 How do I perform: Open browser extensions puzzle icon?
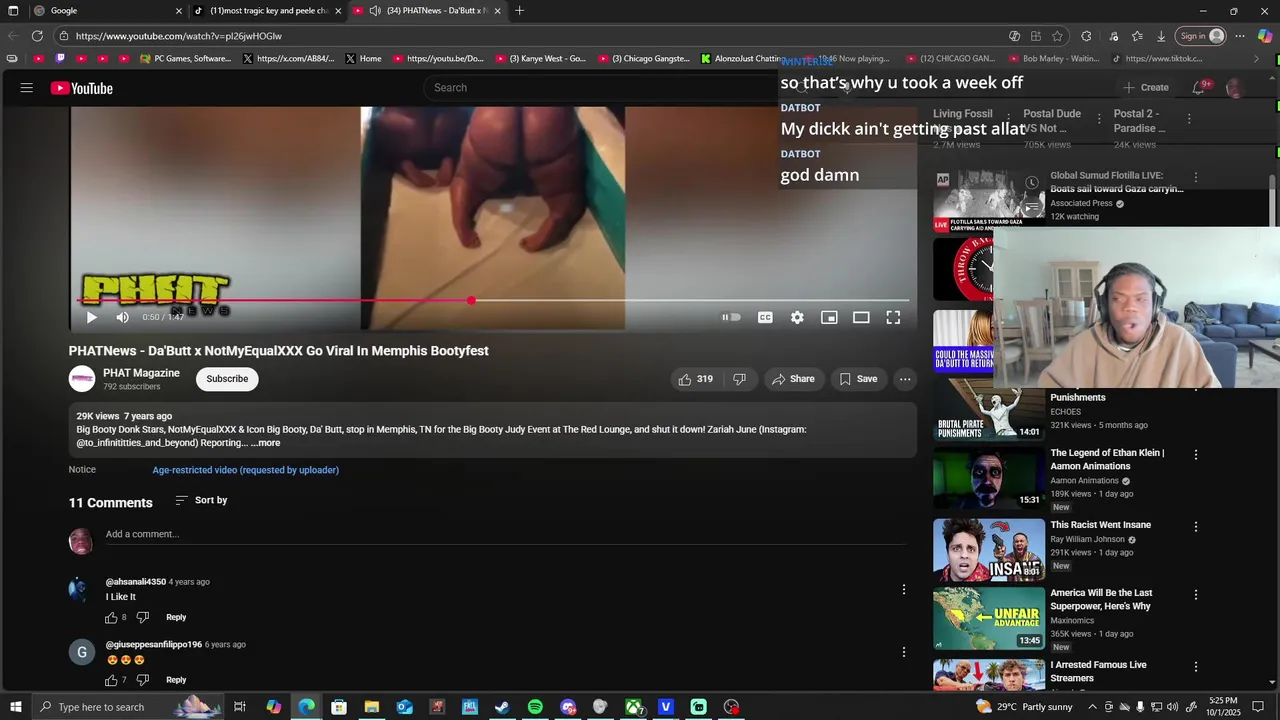(x=1086, y=36)
